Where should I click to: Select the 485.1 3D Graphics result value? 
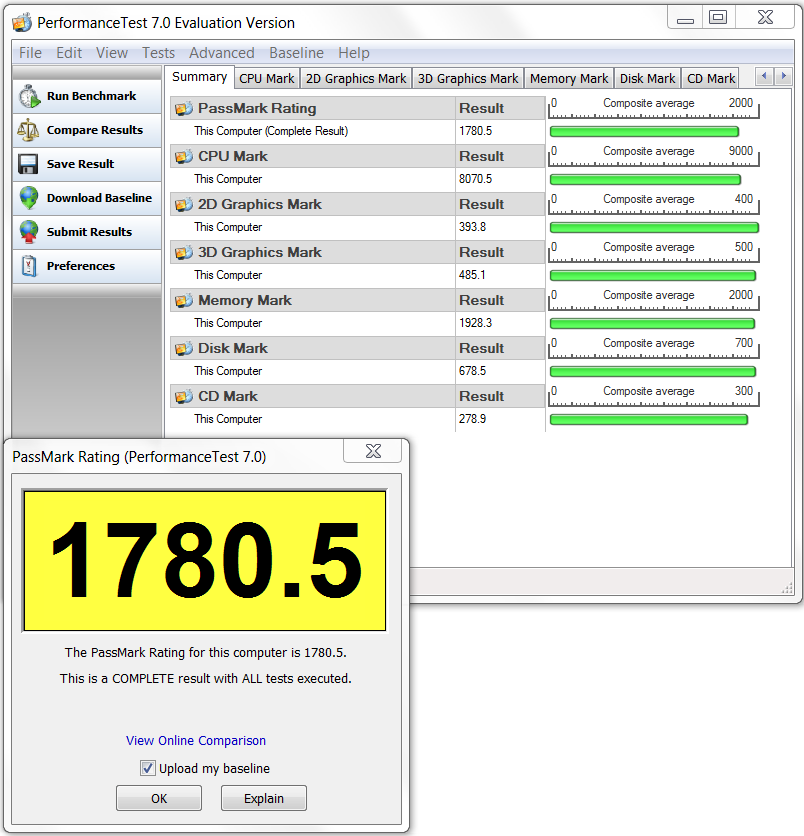click(472, 275)
